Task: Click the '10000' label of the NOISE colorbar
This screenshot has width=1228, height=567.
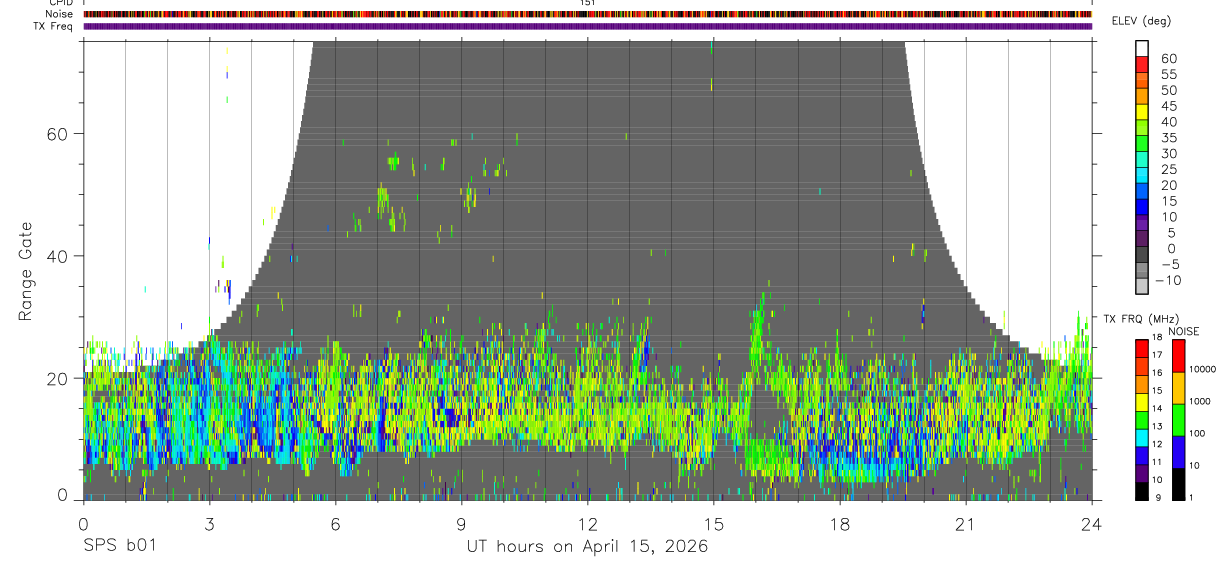Action: 1201,369
